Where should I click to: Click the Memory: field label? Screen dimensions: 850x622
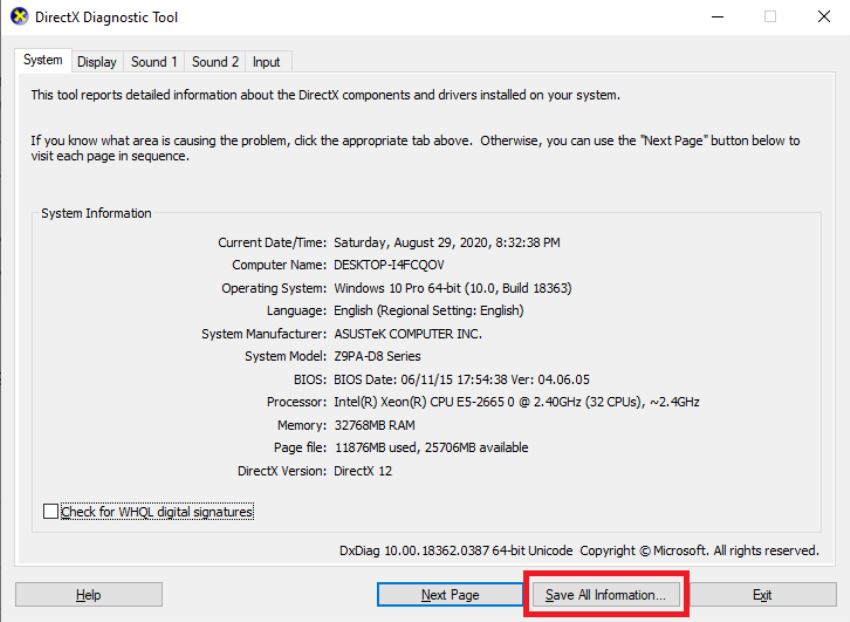[x=302, y=425]
